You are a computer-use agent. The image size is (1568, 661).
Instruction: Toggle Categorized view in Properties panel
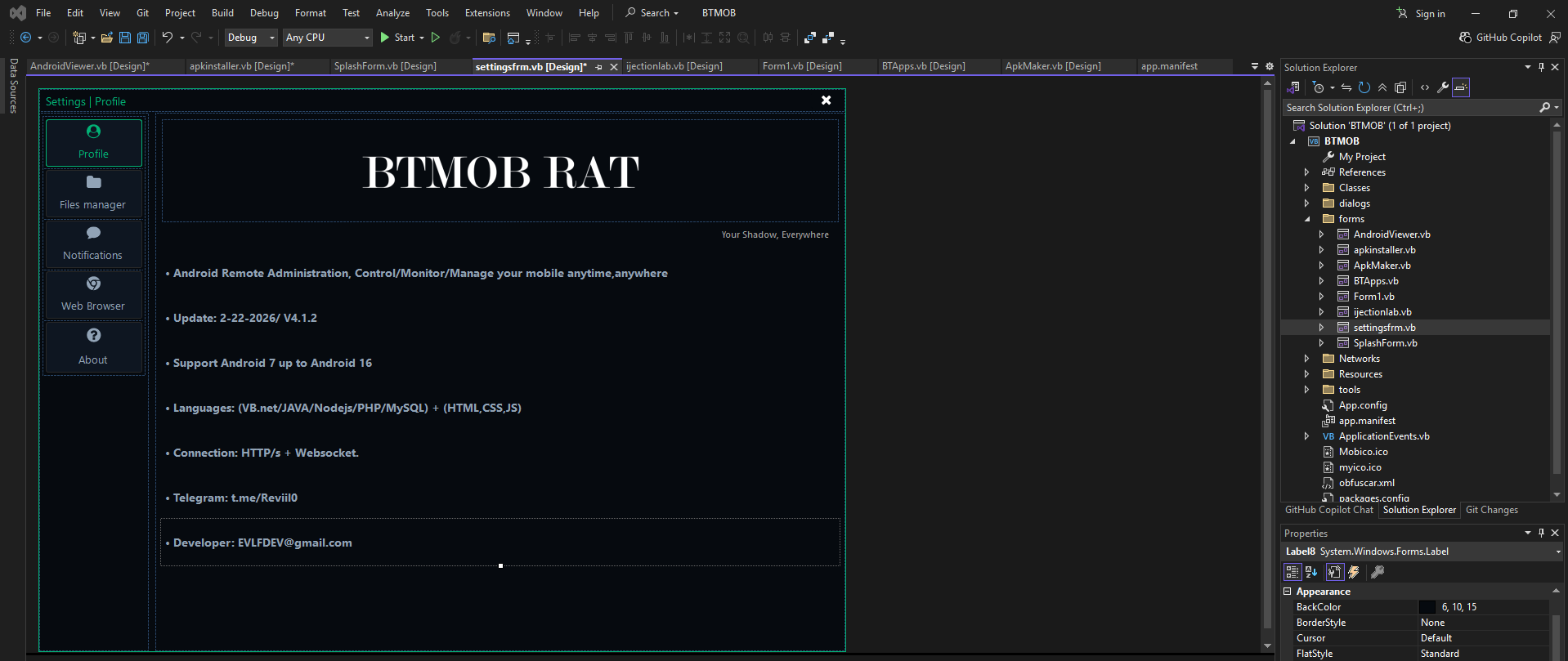pyautogui.click(x=1292, y=572)
